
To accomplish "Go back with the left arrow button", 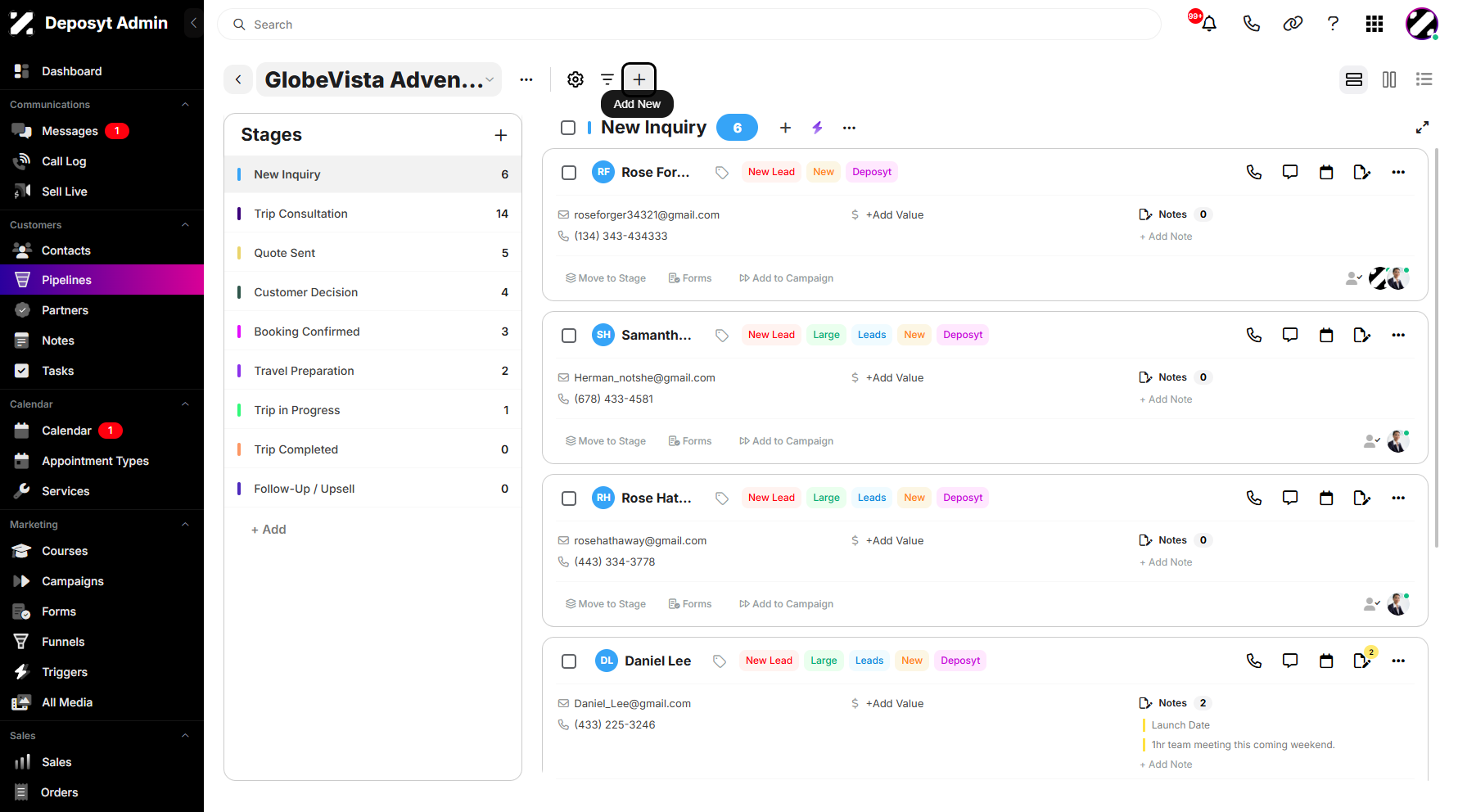I will pyautogui.click(x=238, y=79).
